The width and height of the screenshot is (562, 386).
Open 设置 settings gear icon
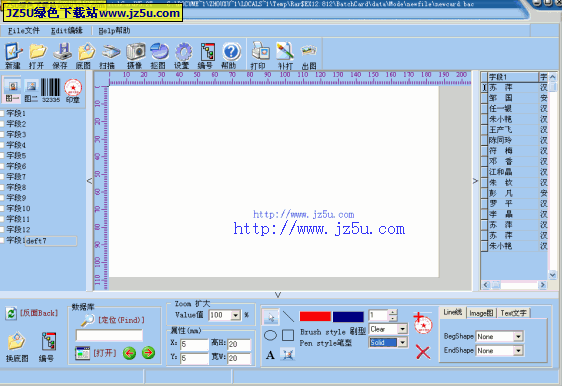point(183,55)
